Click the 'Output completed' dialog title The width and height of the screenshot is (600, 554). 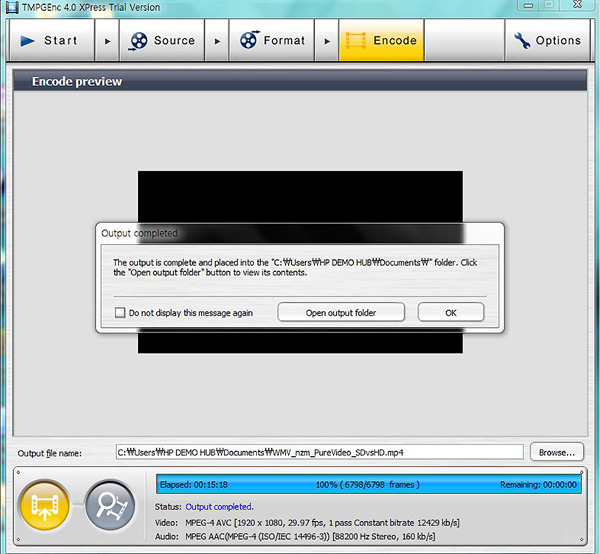point(139,233)
